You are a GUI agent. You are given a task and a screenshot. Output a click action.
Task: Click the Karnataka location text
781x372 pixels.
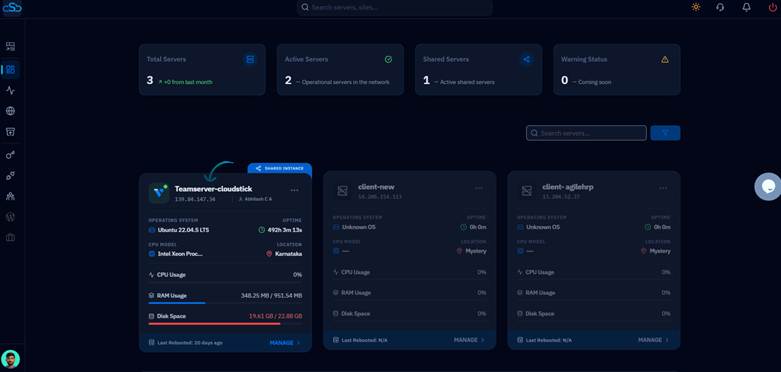point(288,253)
